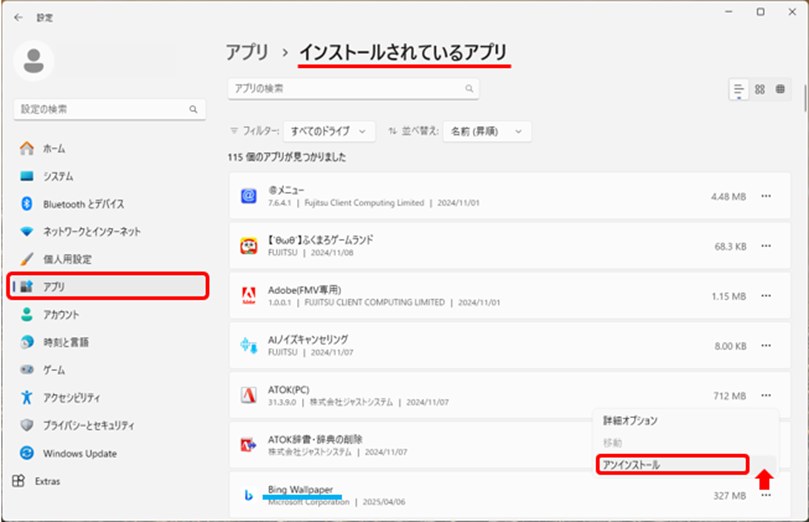Screen dimensions: 809x522
Task: Click the Bing Wallpaper app name
Action: [x=300, y=490]
